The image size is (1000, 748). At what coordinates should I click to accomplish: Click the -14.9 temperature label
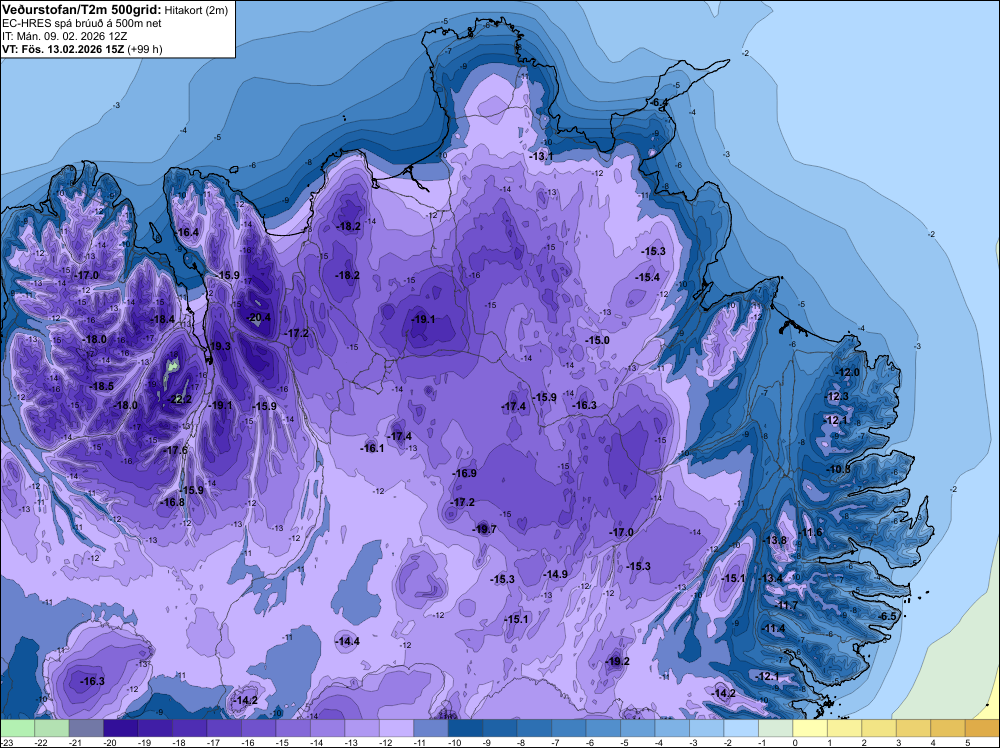click(x=555, y=575)
